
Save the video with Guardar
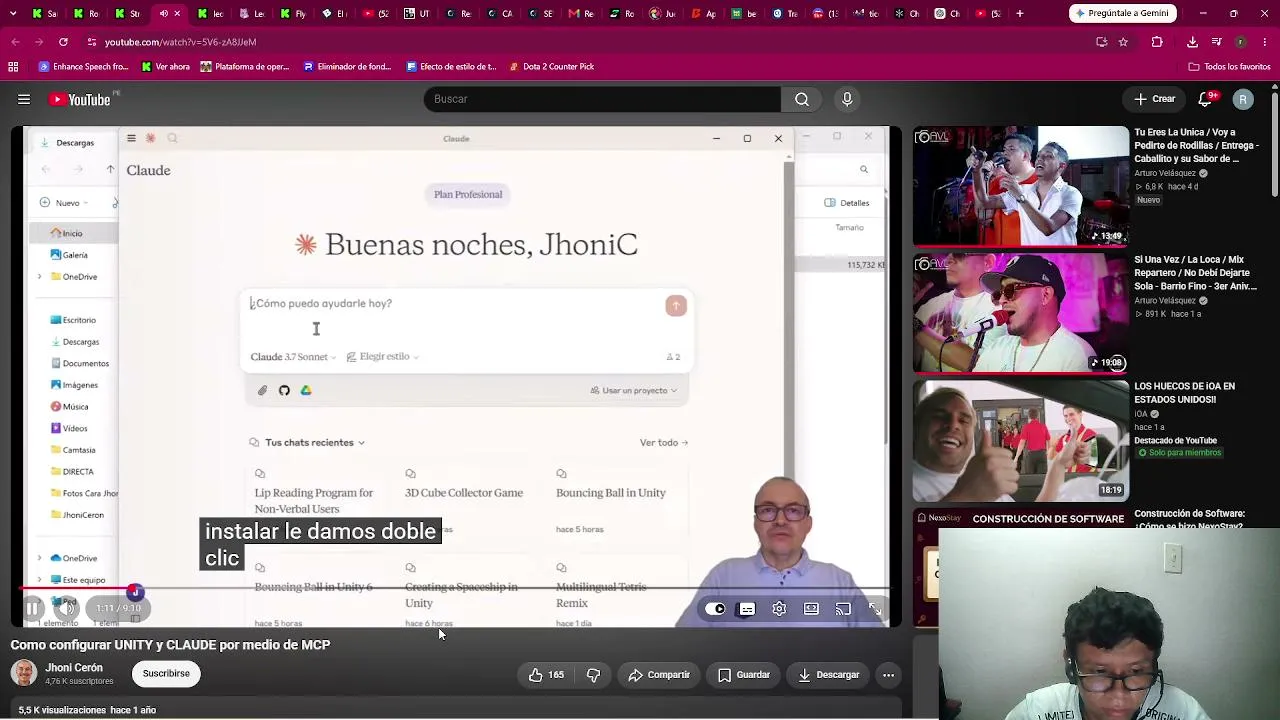point(744,675)
